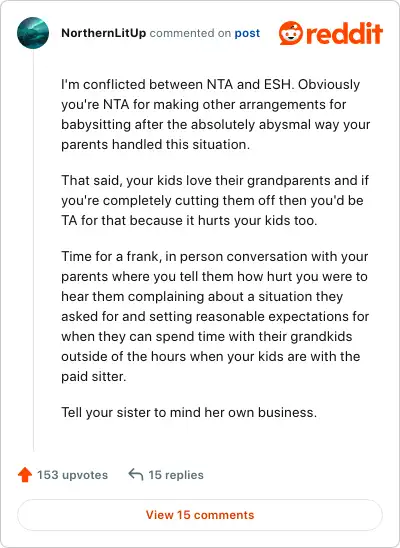
Task: Open NorthernLitUp's round avatar image
Action: [33, 33]
